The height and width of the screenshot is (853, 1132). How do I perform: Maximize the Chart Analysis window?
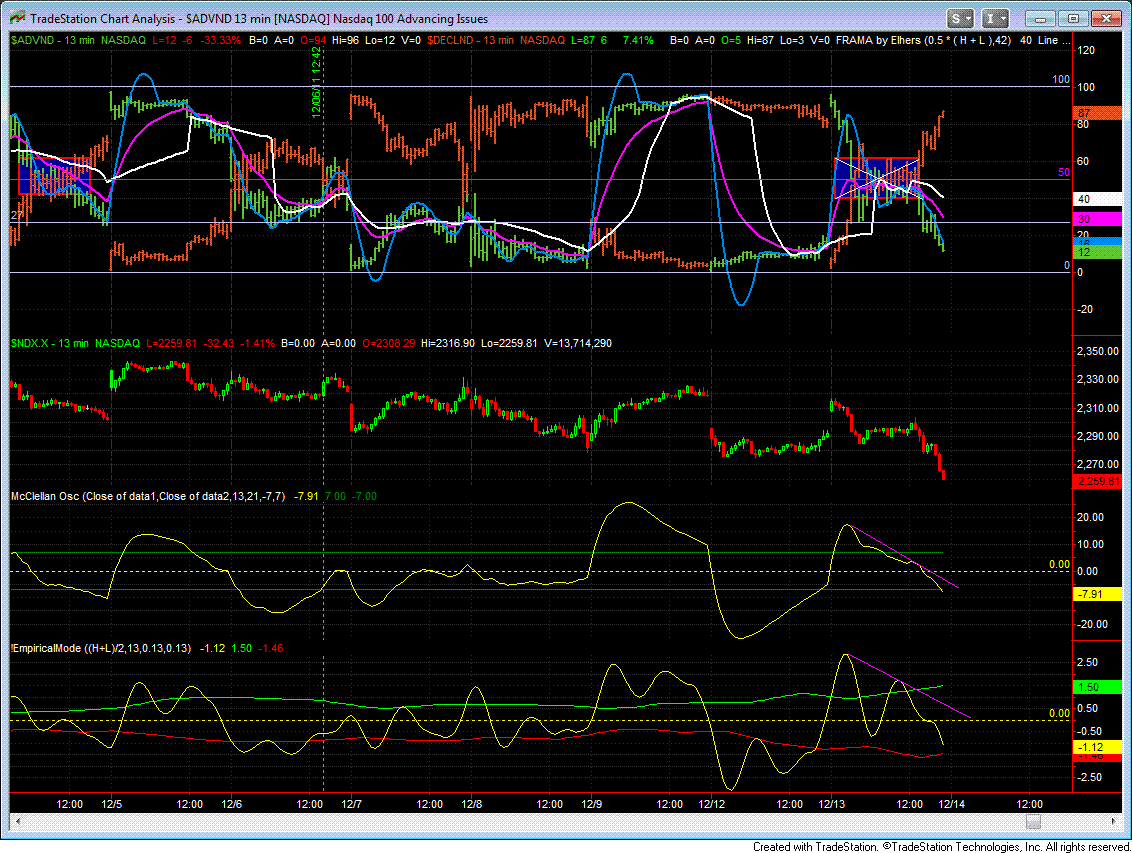tap(1073, 19)
